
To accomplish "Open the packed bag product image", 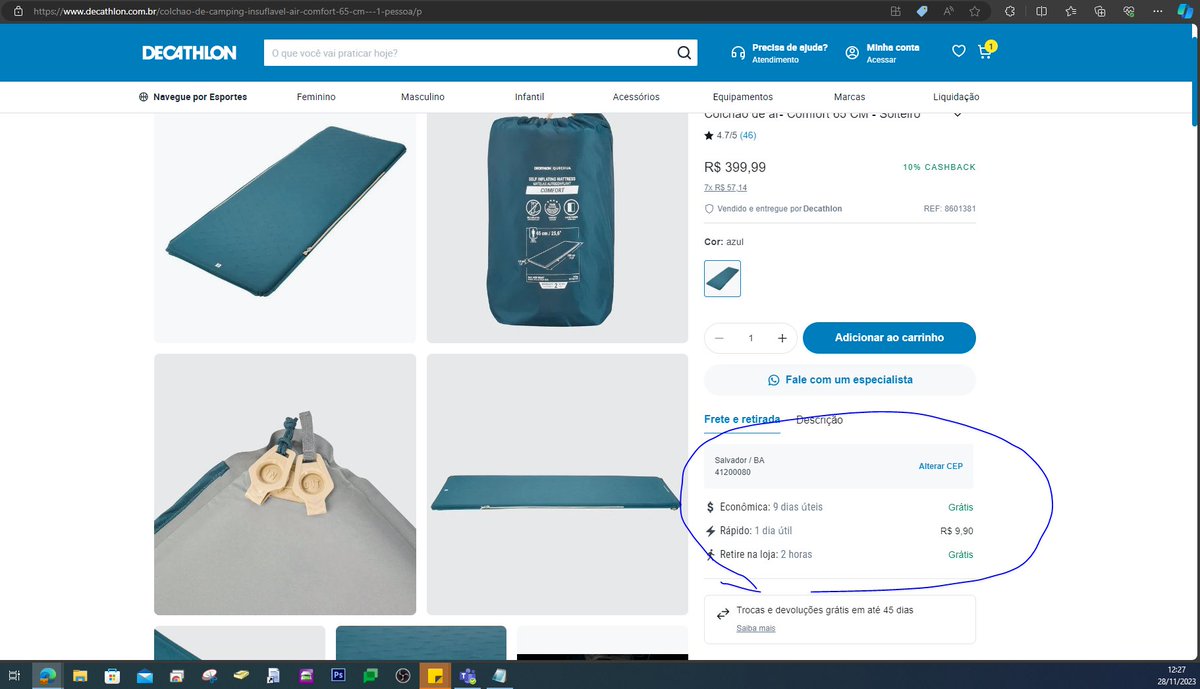I will (557, 227).
